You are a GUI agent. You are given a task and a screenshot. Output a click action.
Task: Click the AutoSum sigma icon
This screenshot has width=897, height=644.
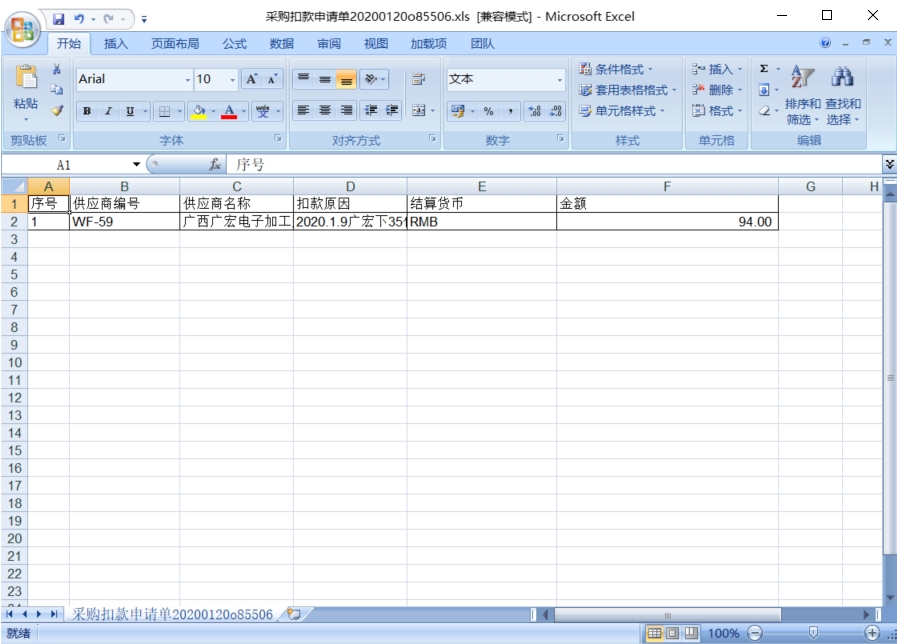point(765,70)
